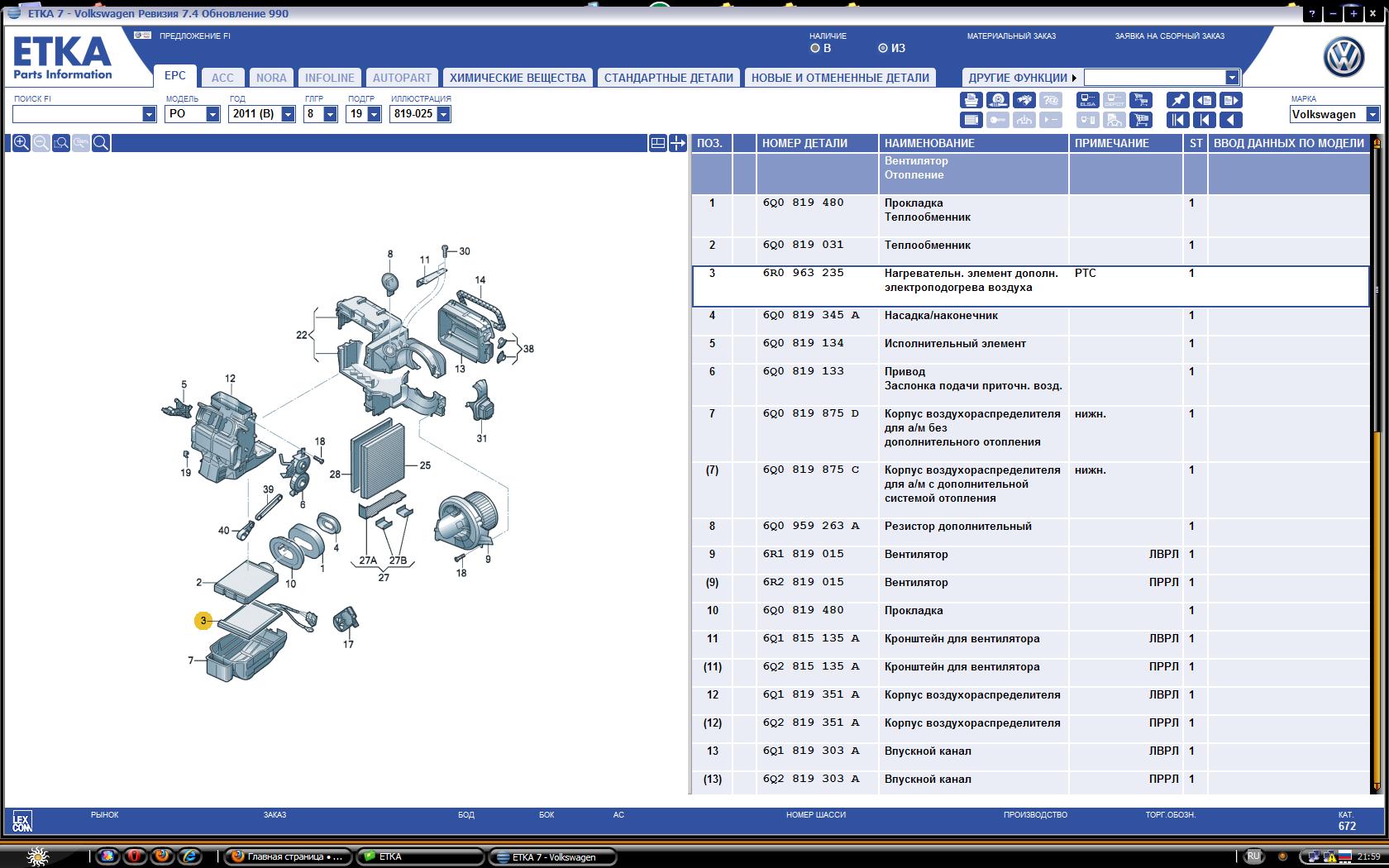Open Firefox from the taskbar quick launch

click(163, 856)
